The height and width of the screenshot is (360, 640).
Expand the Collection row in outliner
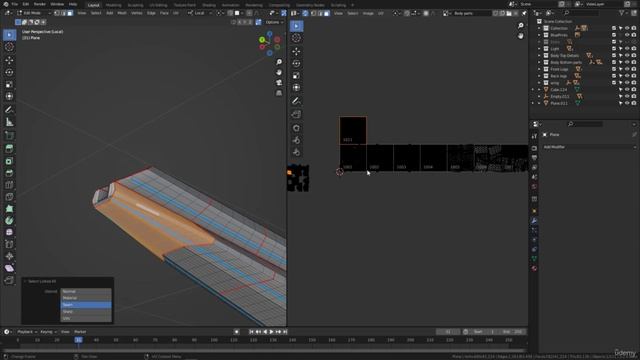(x=539, y=28)
